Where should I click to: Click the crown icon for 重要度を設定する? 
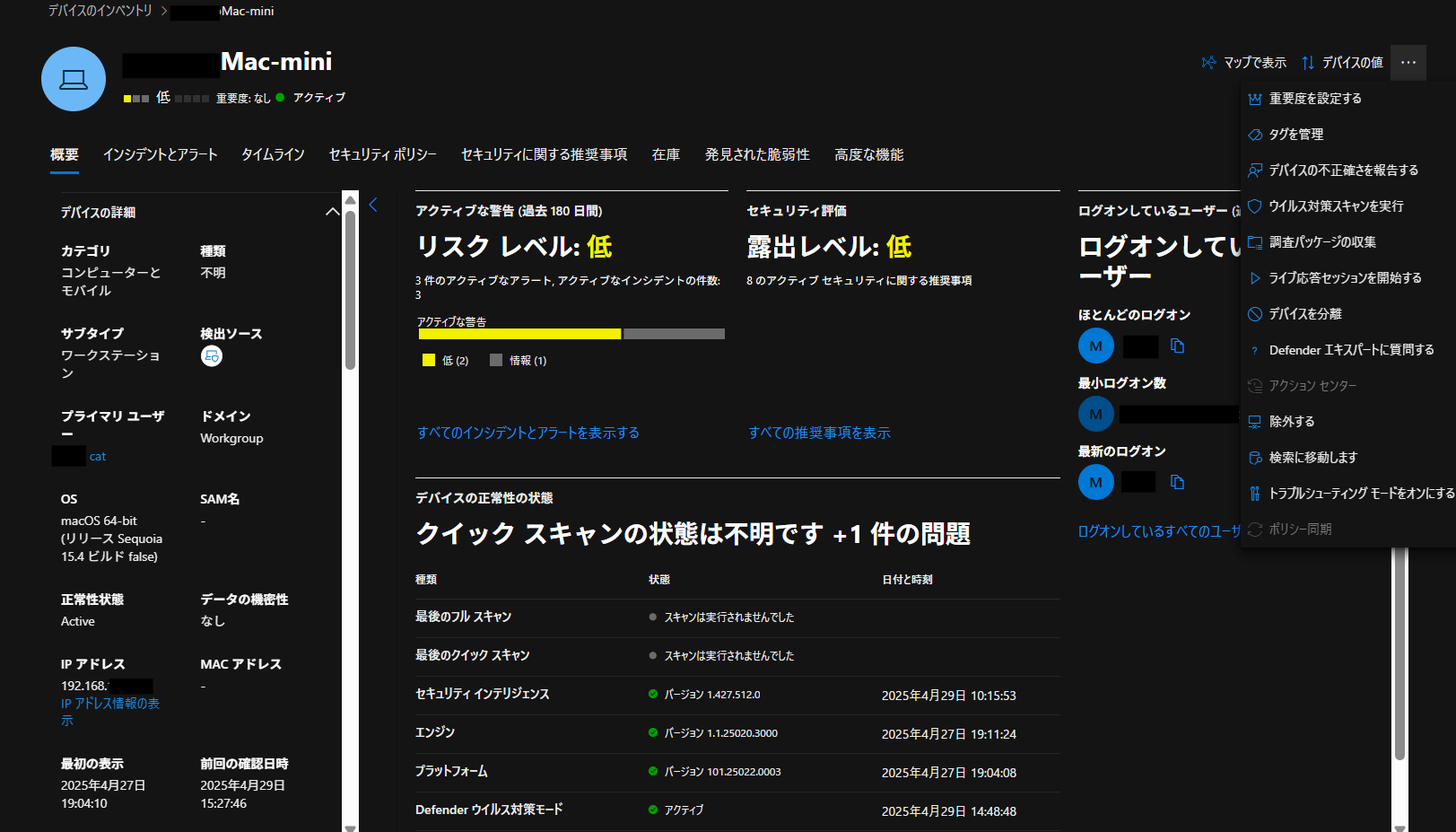click(1255, 99)
